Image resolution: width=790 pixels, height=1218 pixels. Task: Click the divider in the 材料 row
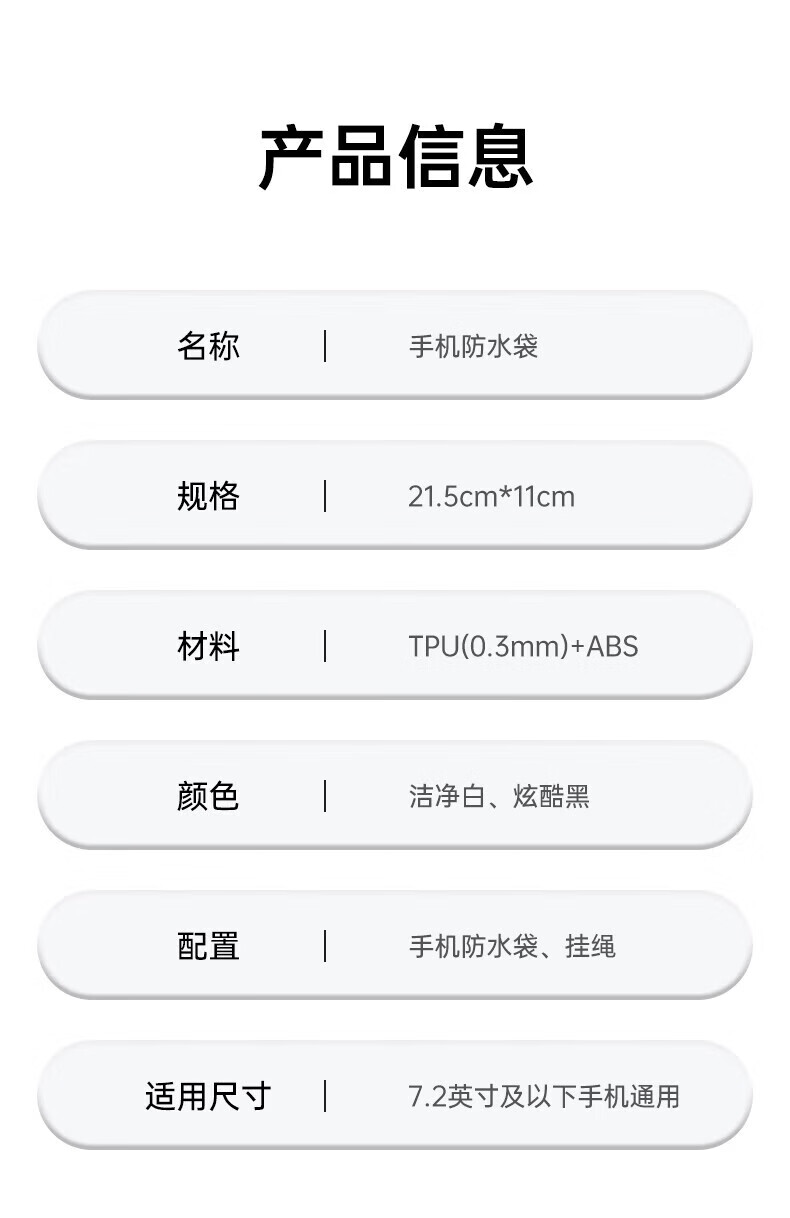point(325,646)
